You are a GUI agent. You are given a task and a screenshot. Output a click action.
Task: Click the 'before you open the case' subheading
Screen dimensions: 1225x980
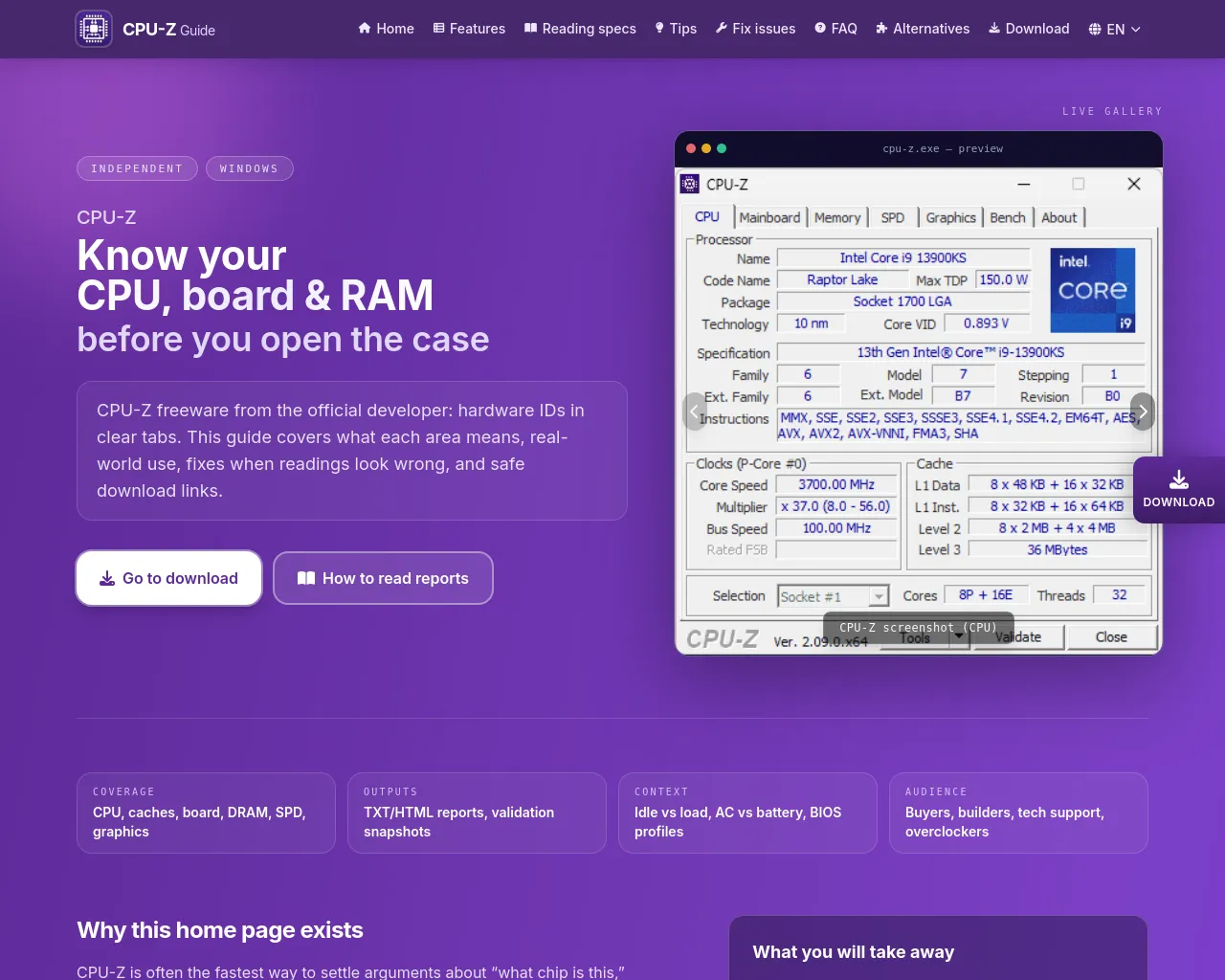click(283, 340)
